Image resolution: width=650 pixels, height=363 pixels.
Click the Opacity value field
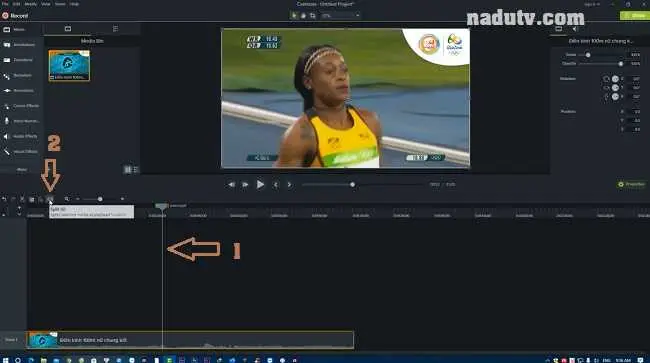coord(635,64)
